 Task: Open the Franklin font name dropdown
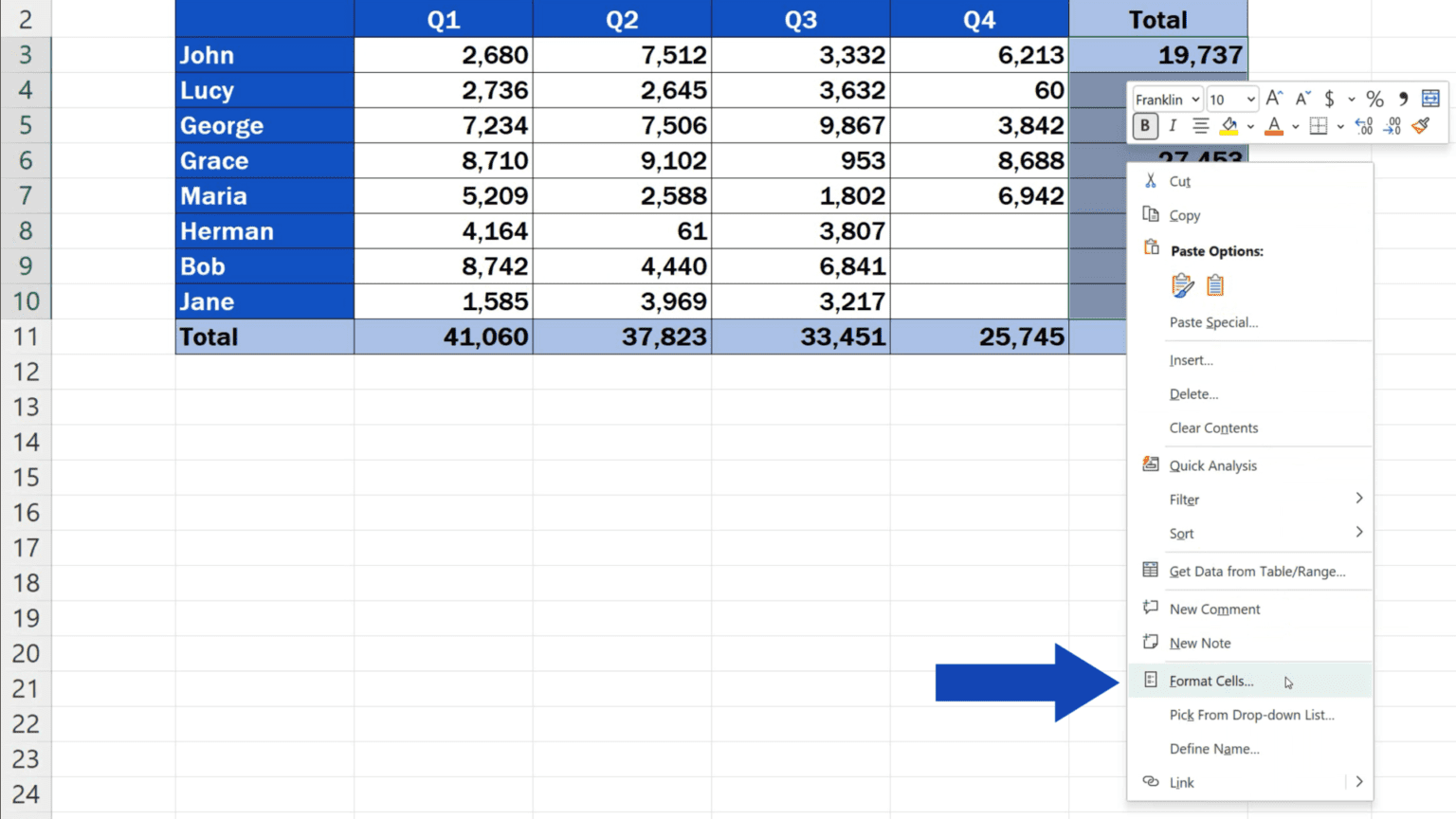1194,100
